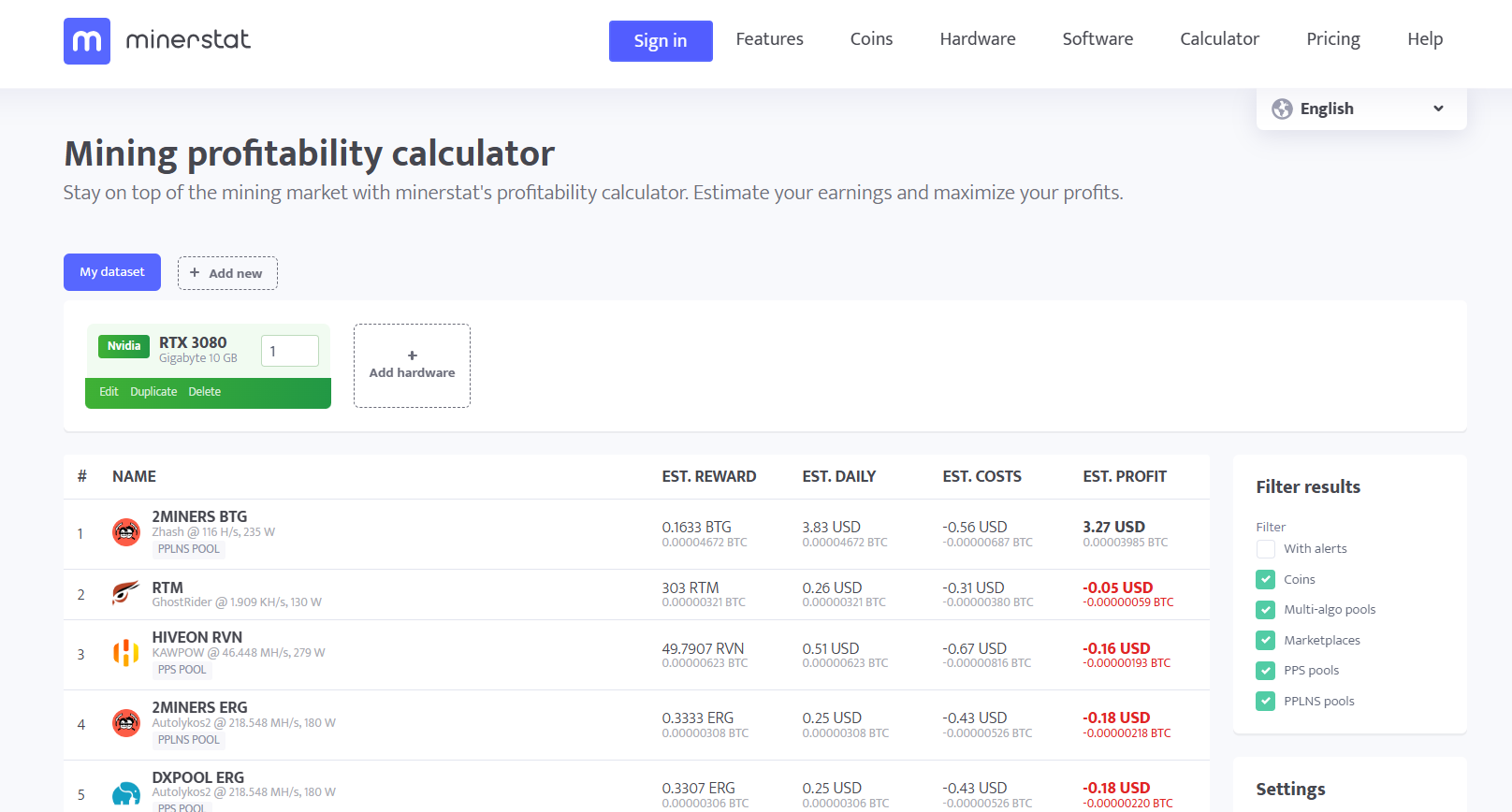
Task: Click the Sign in button
Action: pyautogui.click(x=661, y=41)
